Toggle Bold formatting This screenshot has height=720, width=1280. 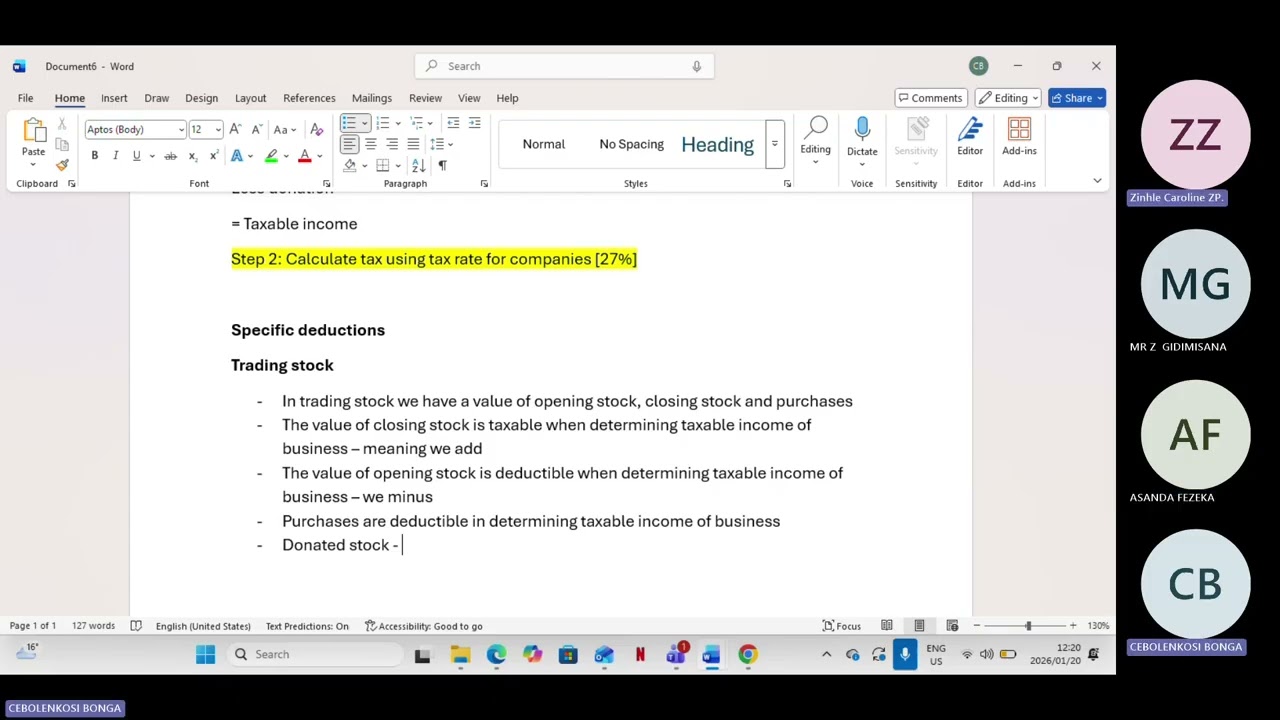95,156
